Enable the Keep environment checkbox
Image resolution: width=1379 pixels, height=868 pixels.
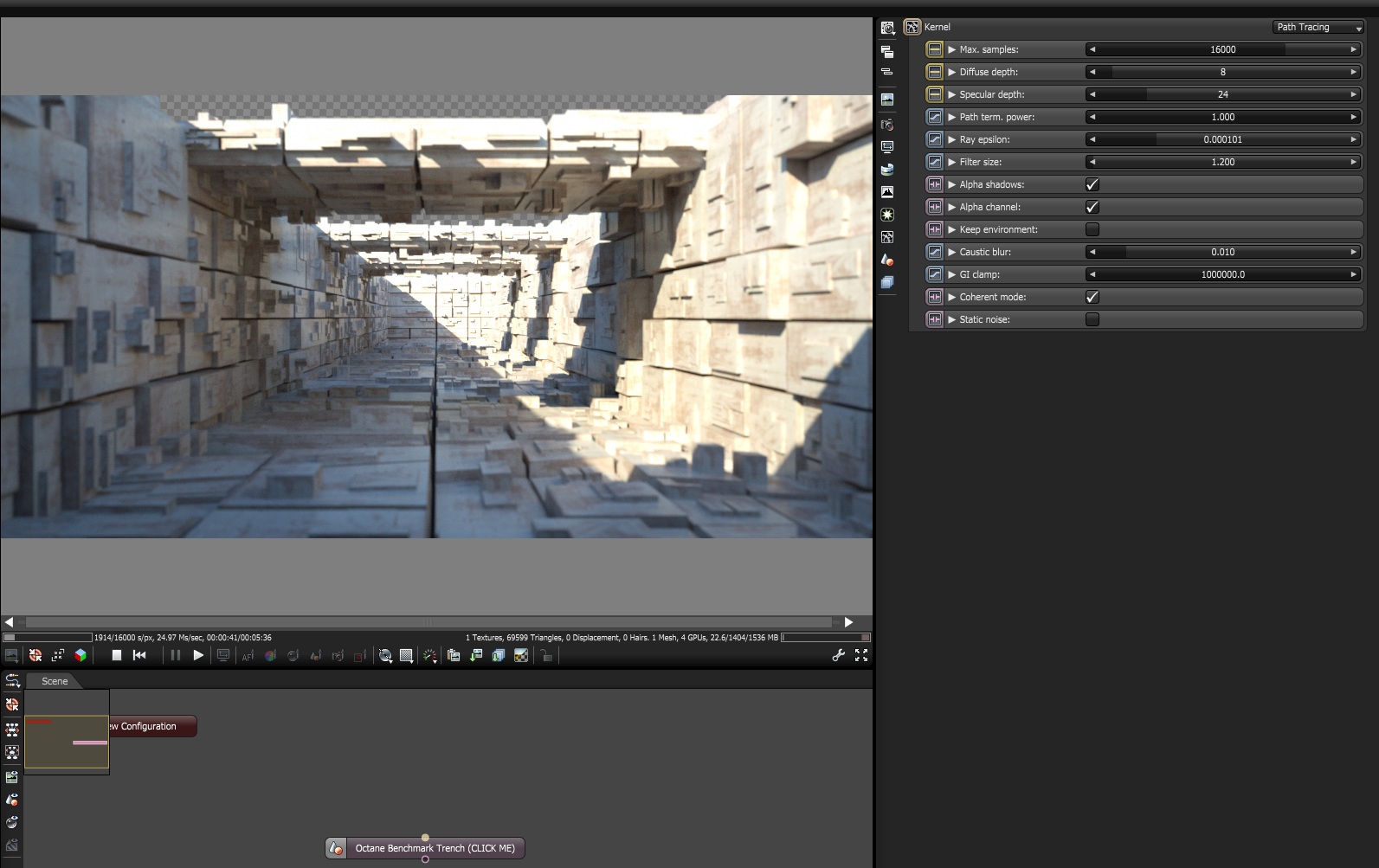1092,229
